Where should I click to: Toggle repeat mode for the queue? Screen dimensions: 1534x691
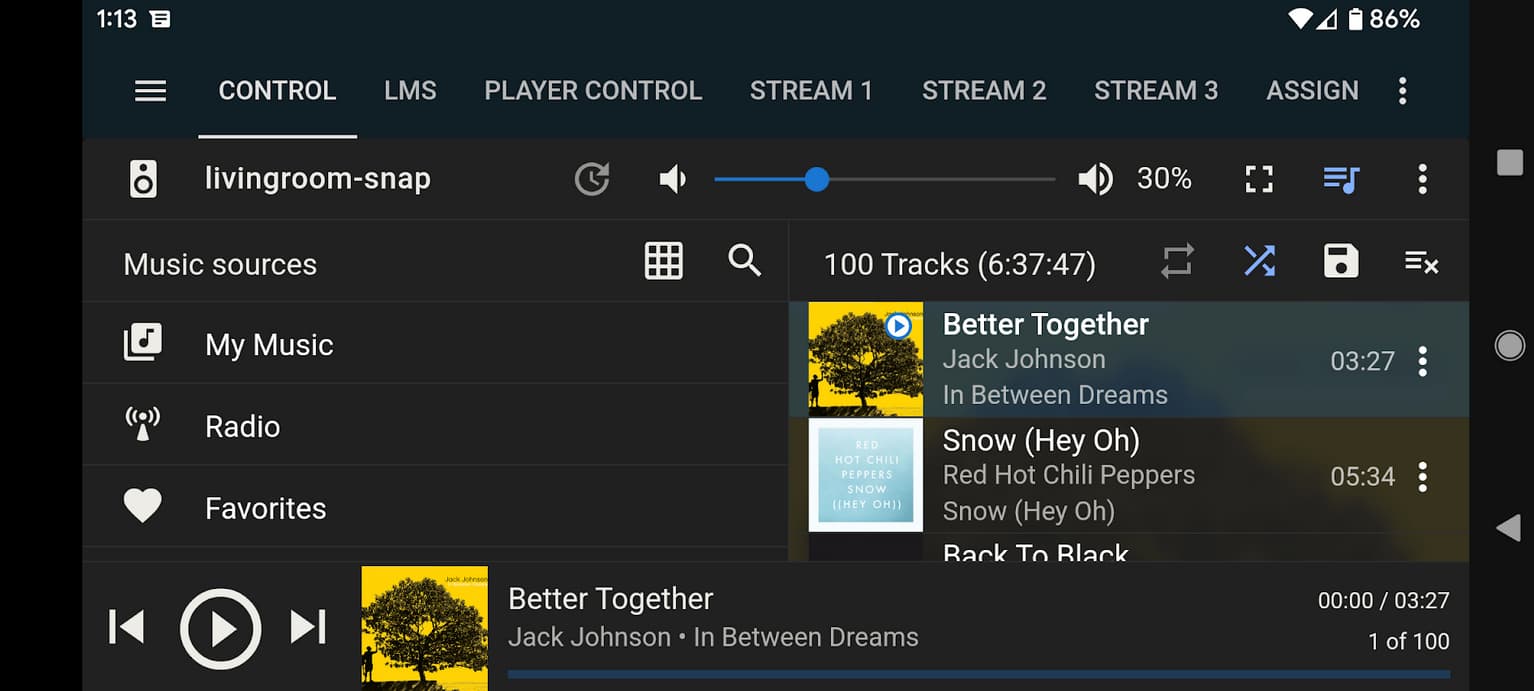coord(1177,262)
